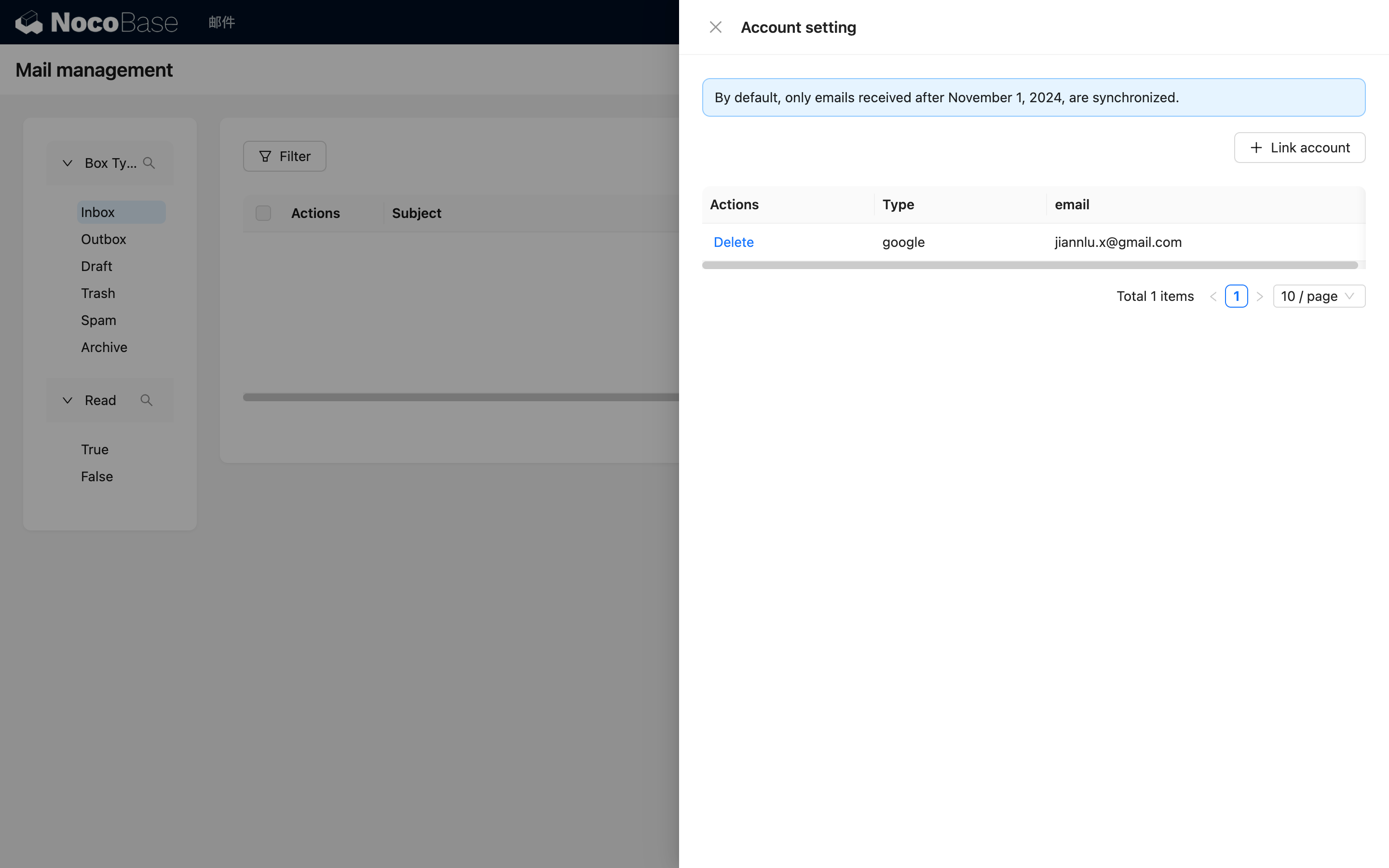Click search icon beside Box Type
The width and height of the screenshot is (1389, 868).
[x=149, y=163]
